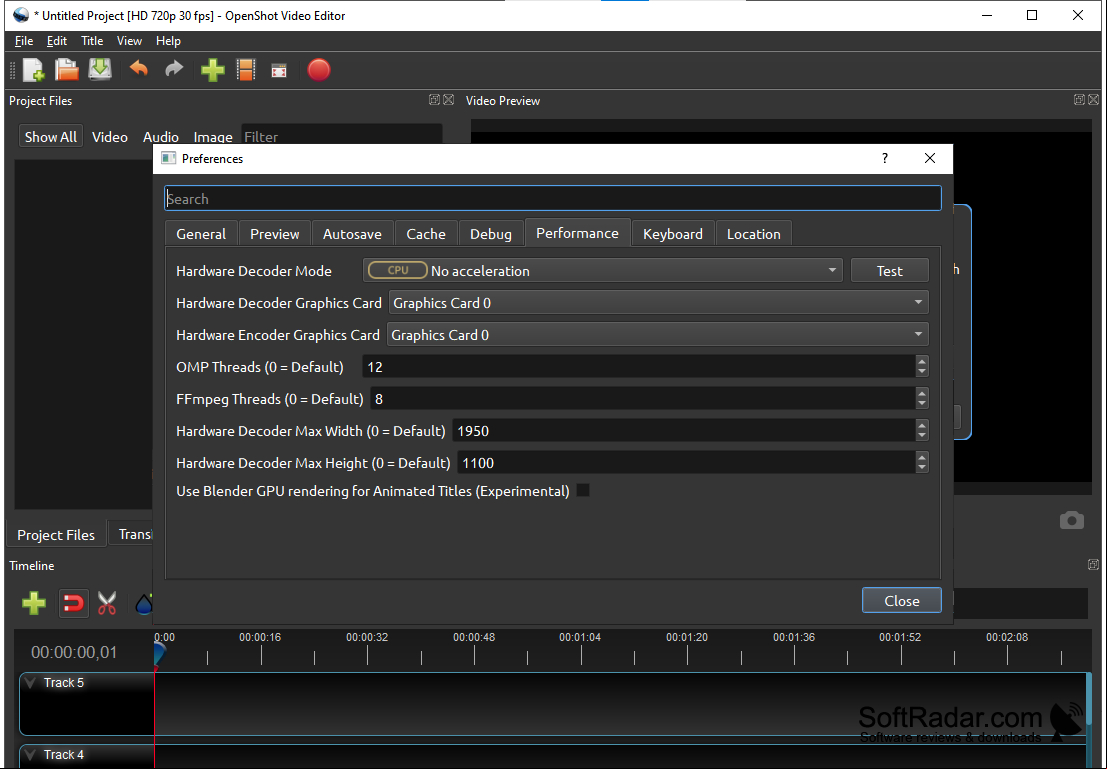This screenshot has height=769, width=1107.
Task: Increase the OMP Threads value
Action: point(921,362)
